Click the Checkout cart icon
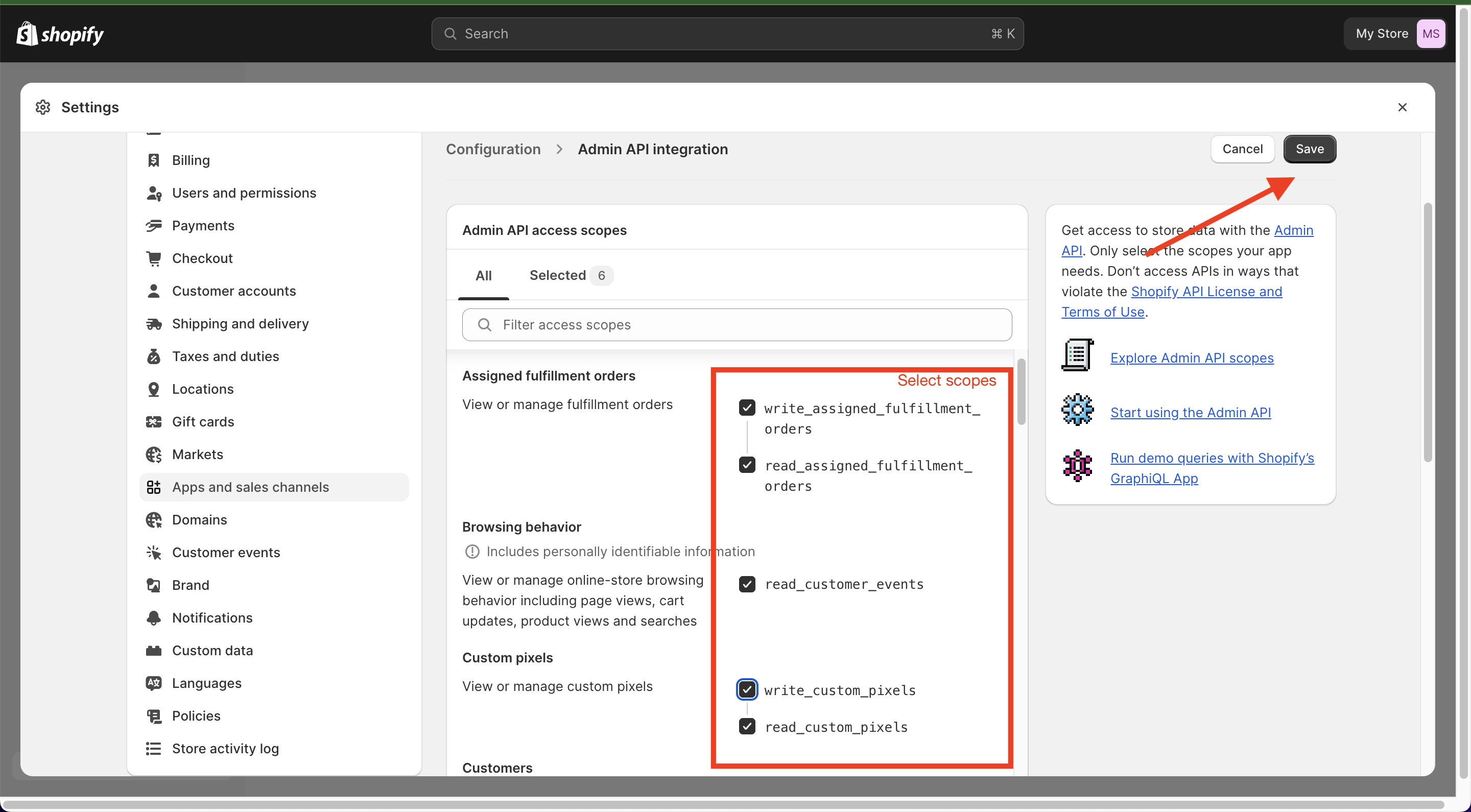The width and height of the screenshot is (1471, 812). (x=154, y=258)
